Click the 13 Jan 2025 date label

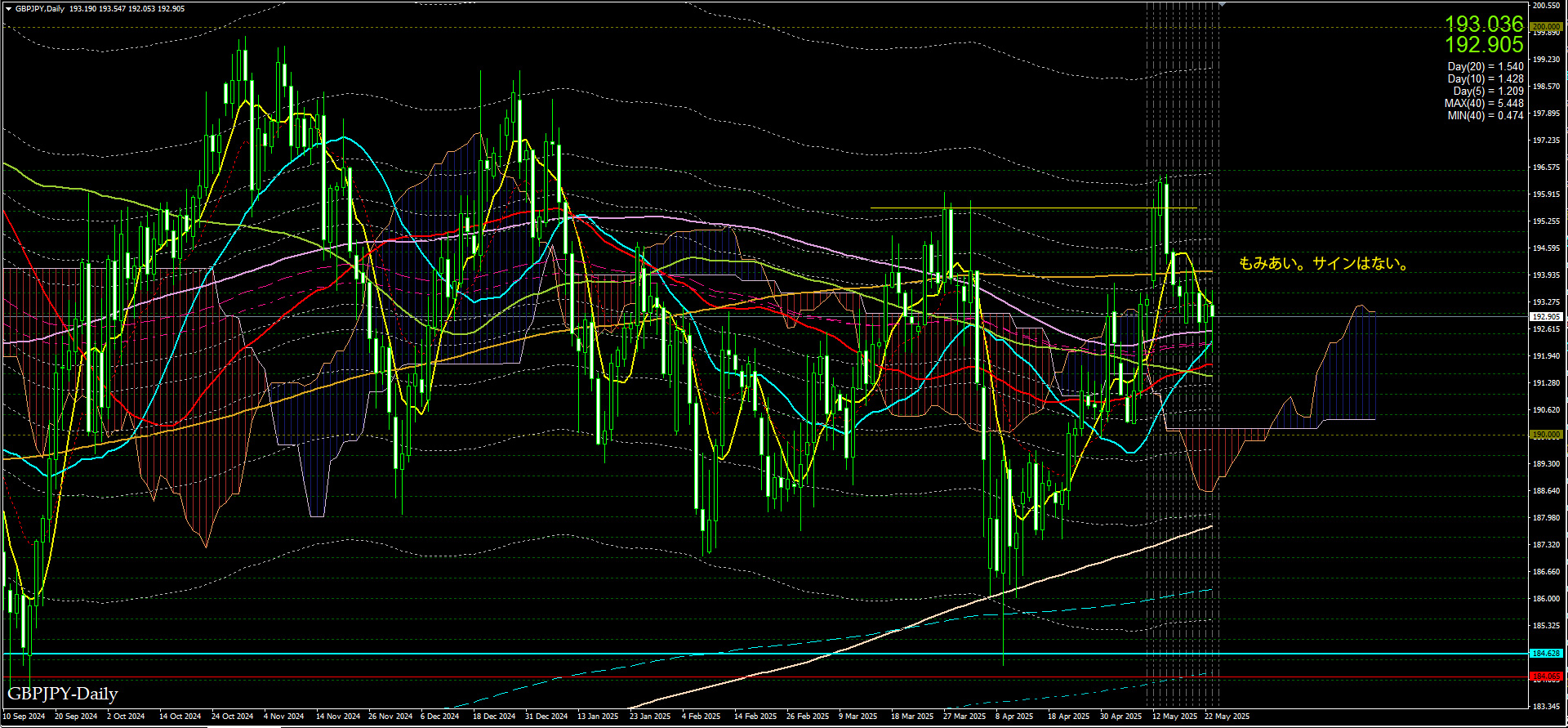pyautogui.click(x=598, y=717)
